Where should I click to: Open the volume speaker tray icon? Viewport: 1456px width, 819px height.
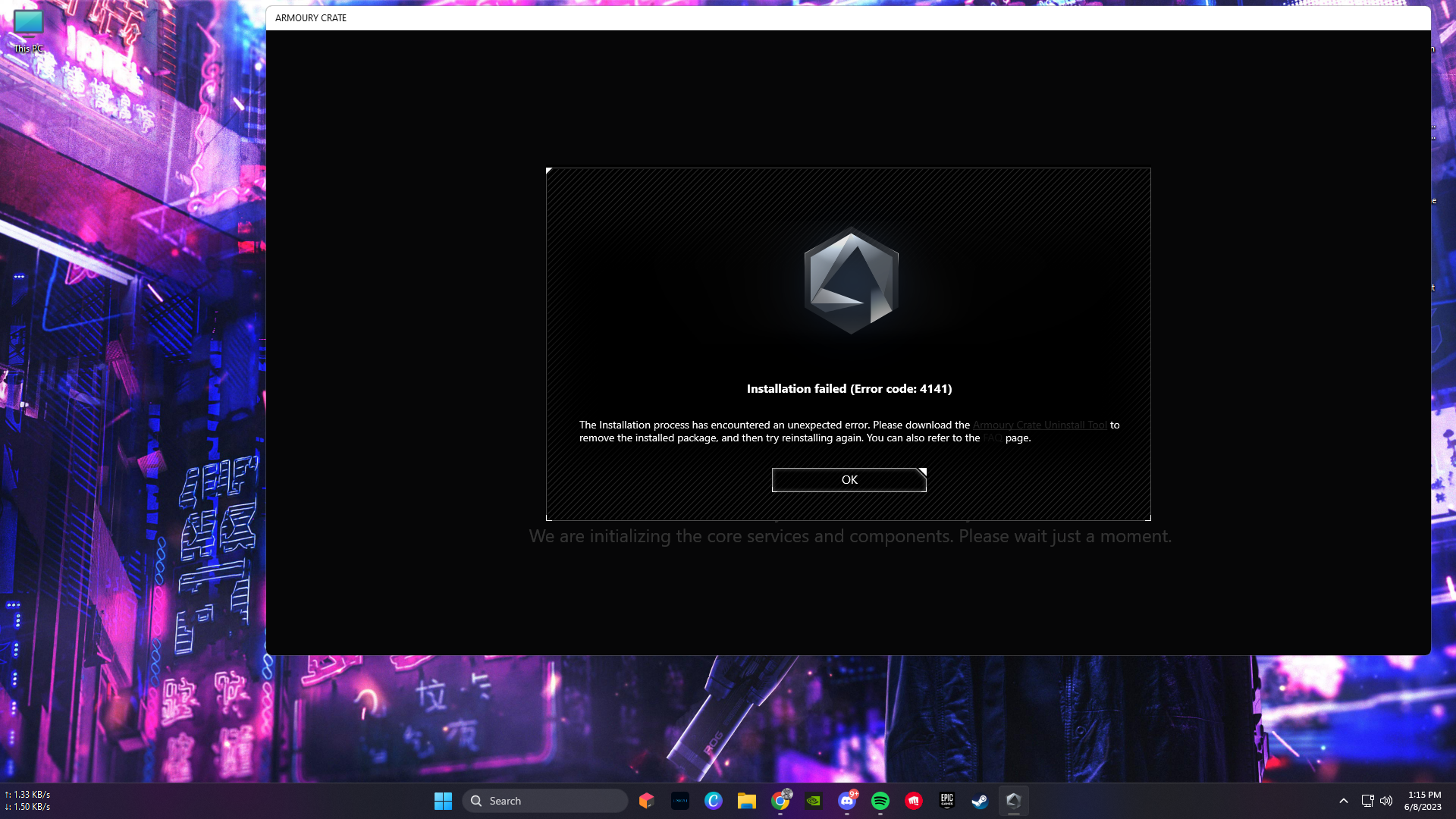[x=1386, y=801]
